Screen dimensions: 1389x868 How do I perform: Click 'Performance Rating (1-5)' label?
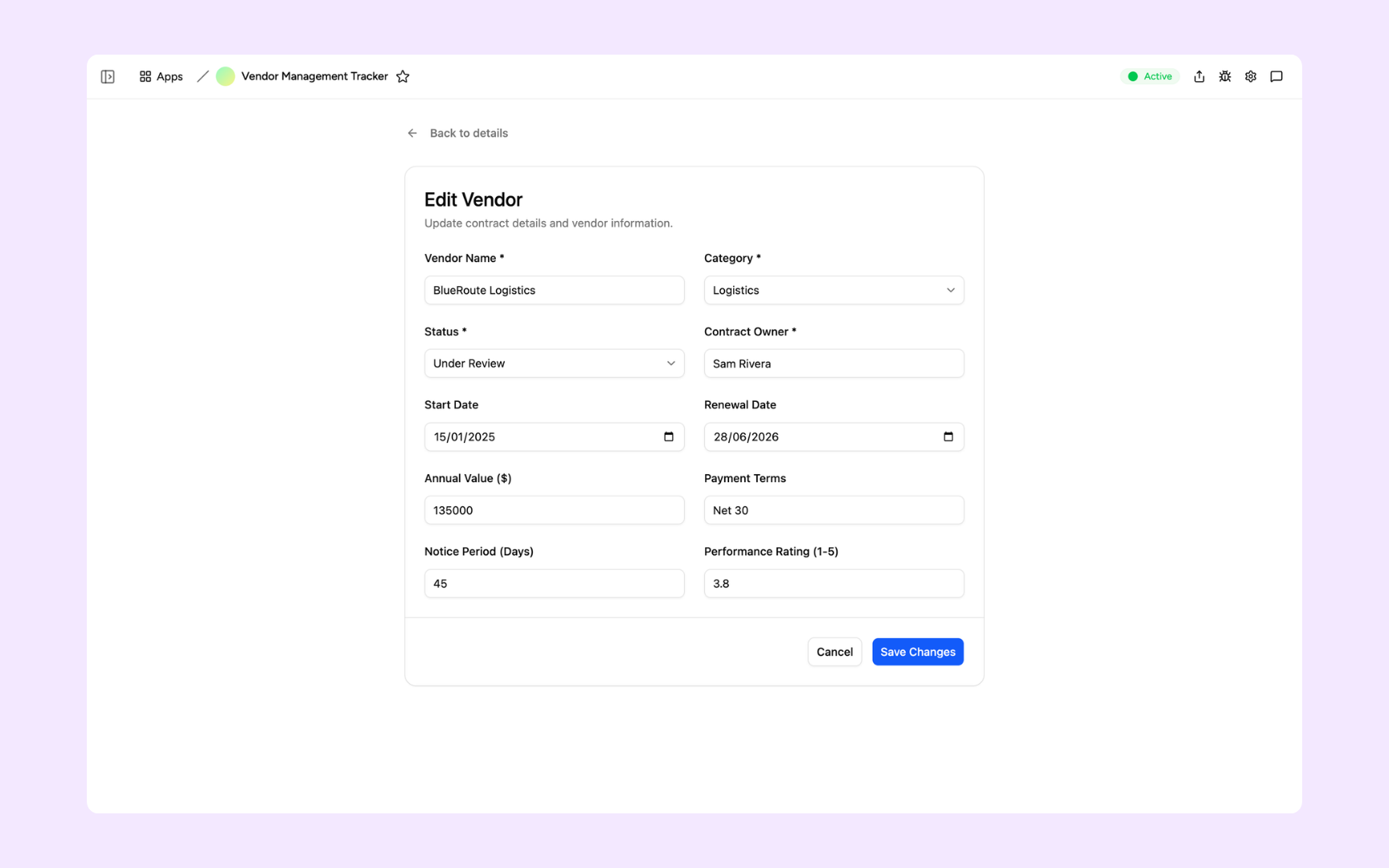[x=771, y=551]
